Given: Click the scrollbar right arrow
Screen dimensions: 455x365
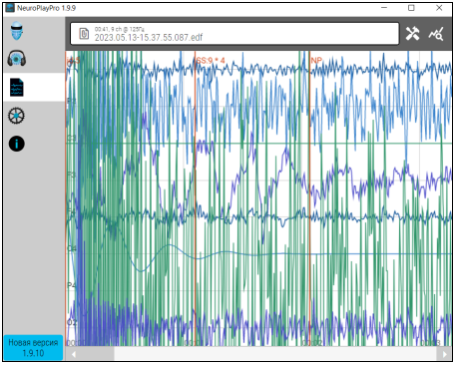Looking at the screenshot, I should [x=444, y=354].
